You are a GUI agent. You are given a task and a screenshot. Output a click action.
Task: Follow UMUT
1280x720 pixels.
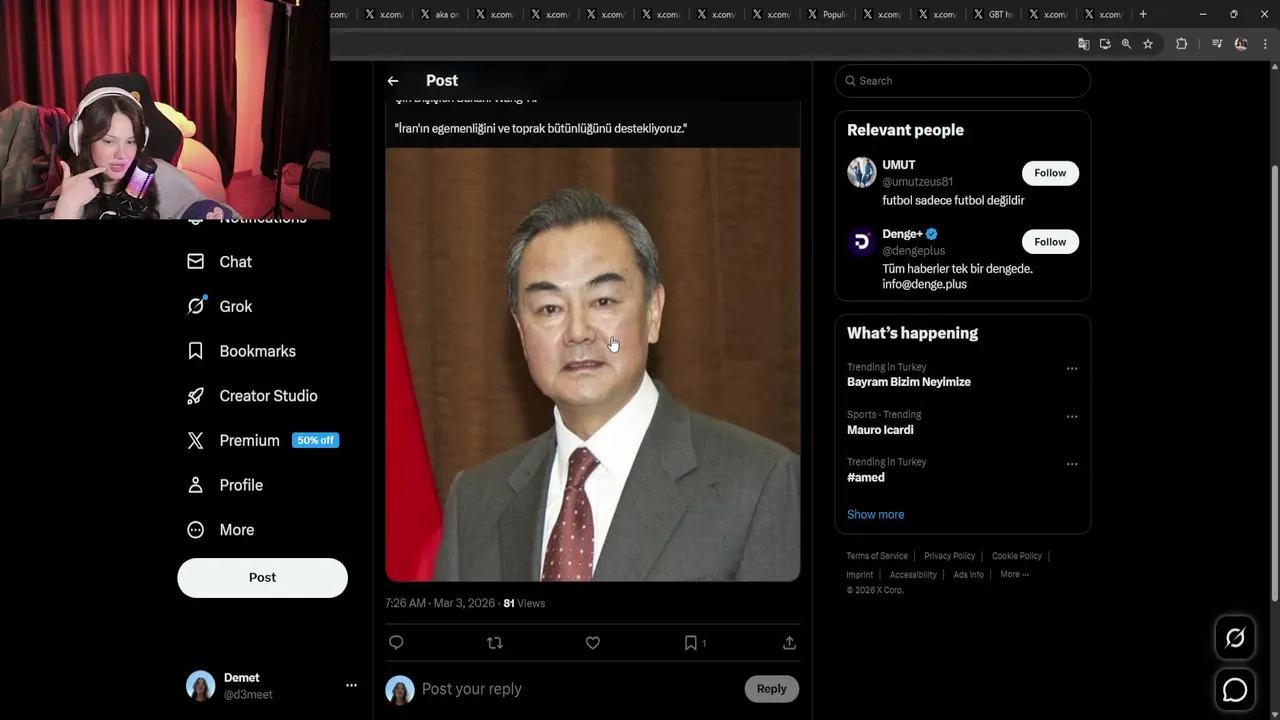[x=1050, y=173]
